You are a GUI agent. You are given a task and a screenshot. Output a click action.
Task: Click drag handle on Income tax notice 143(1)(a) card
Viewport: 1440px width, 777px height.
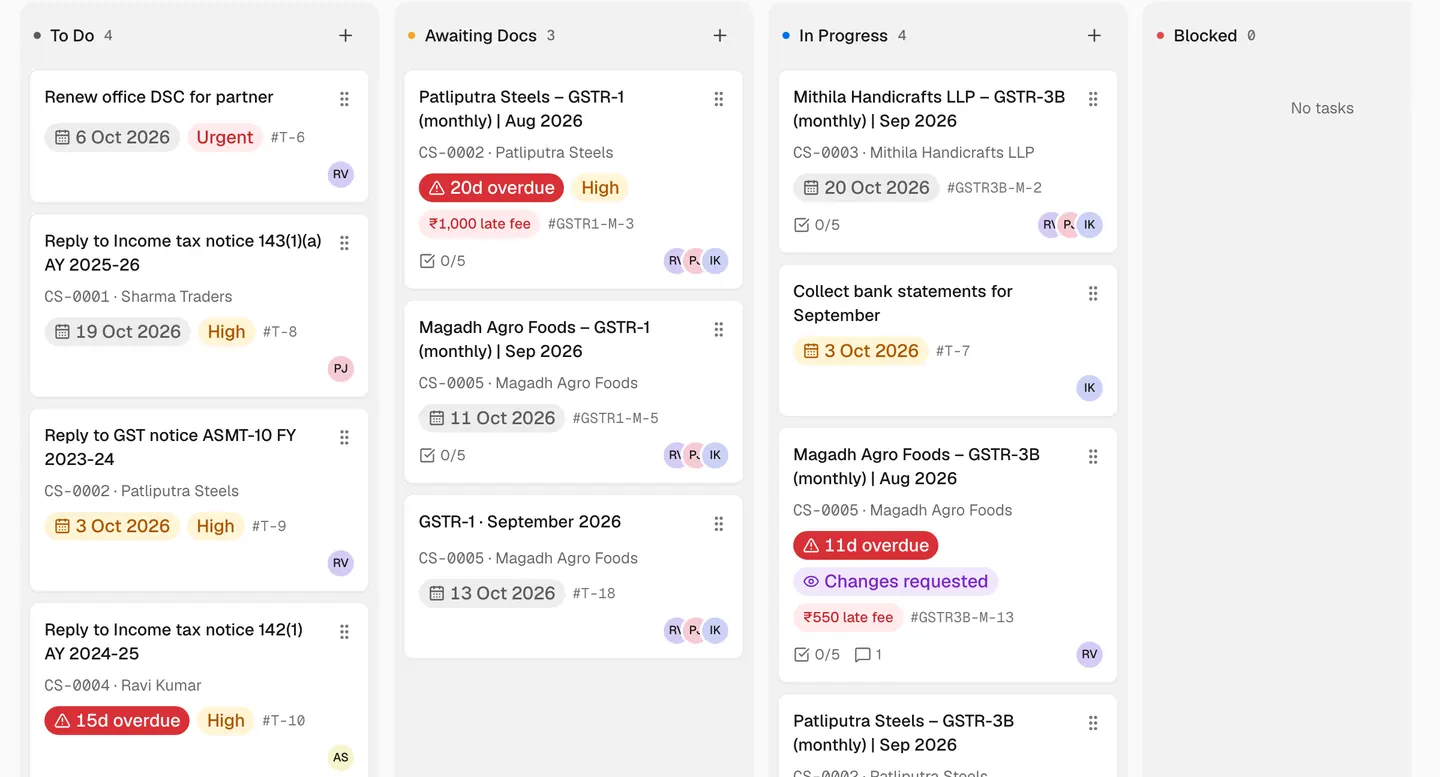(x=344, y=243)
